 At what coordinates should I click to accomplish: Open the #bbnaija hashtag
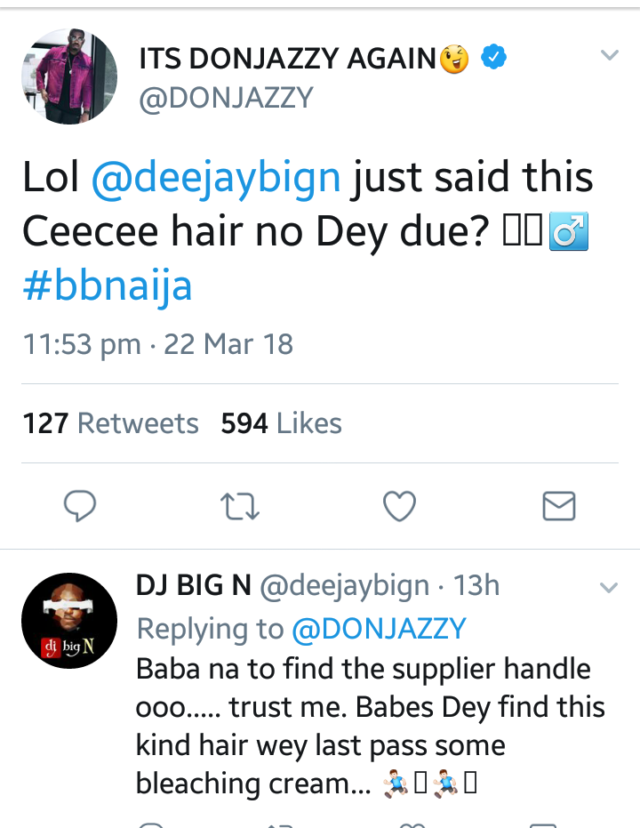[x=107, y=285]
